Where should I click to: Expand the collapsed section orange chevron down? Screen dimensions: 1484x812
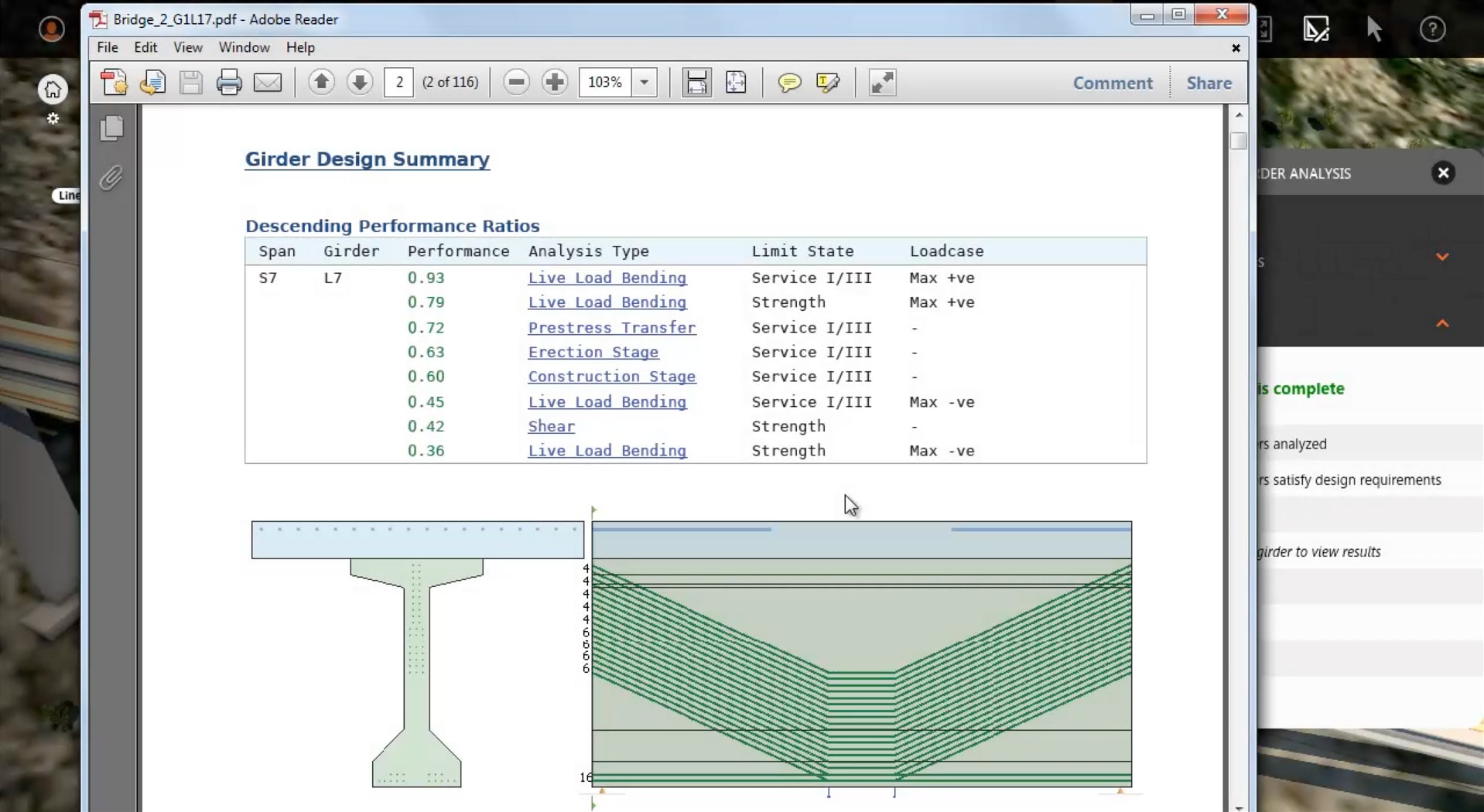(1441, 257)
